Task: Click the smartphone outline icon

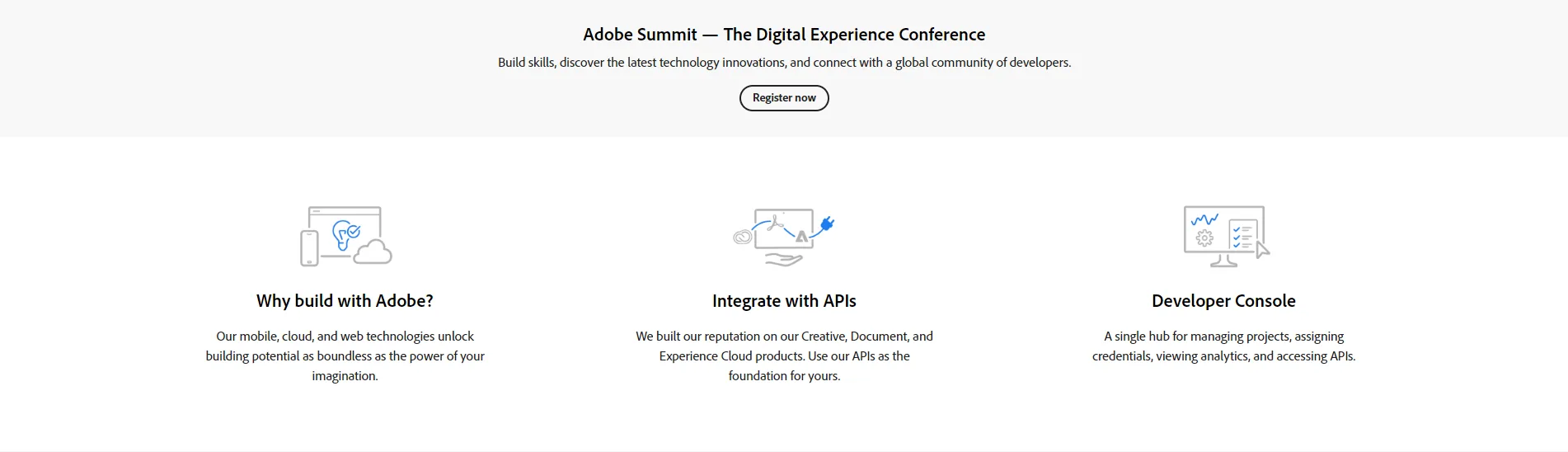Action: (x=309, y=248)
